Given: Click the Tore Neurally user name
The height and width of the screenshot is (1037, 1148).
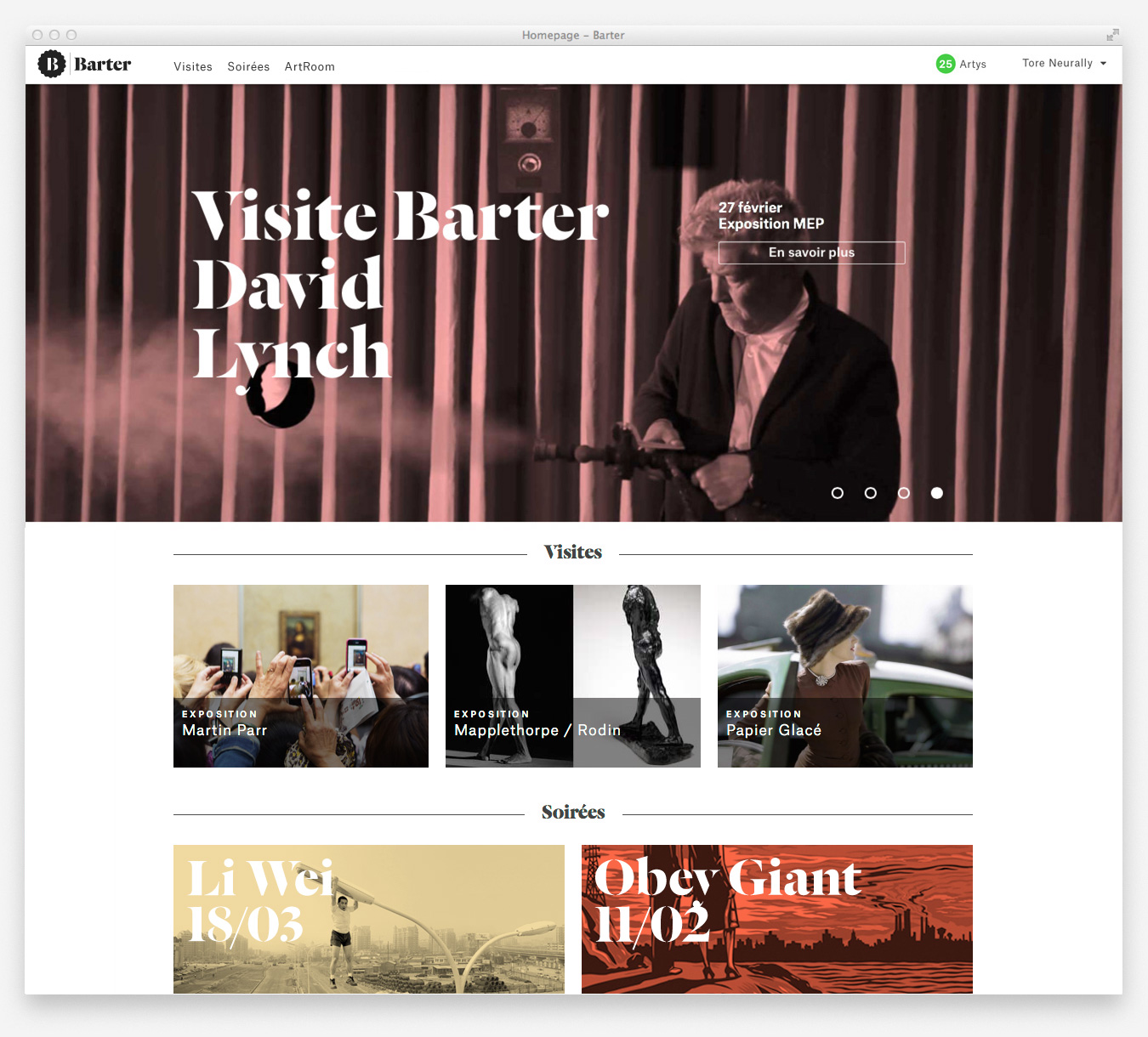Looking at the screenshot, I should (1057, 64).
